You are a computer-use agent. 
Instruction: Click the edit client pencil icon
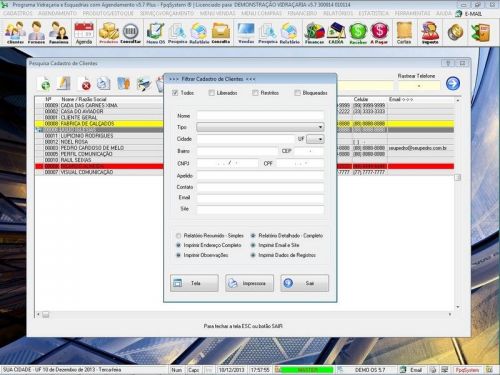coord(64,83)
